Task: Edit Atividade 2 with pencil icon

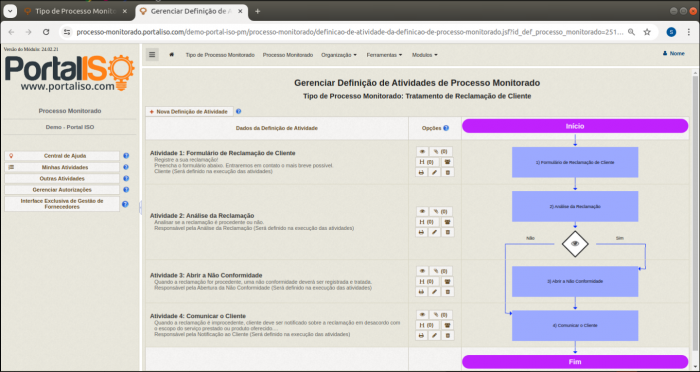Action: [x=434, y=232]
